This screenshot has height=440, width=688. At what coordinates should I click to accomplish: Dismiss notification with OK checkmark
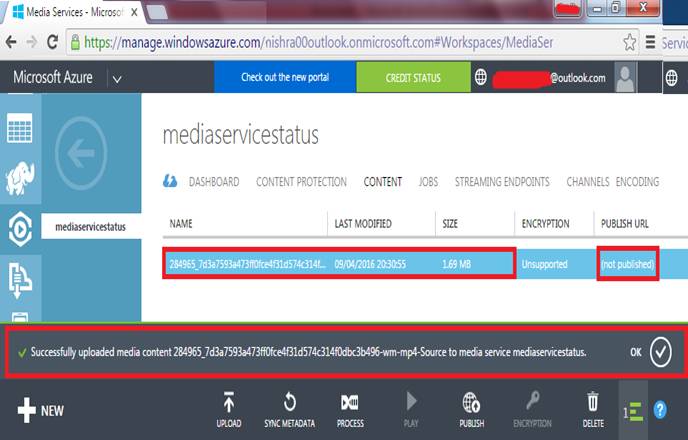(x=660, y=352)
